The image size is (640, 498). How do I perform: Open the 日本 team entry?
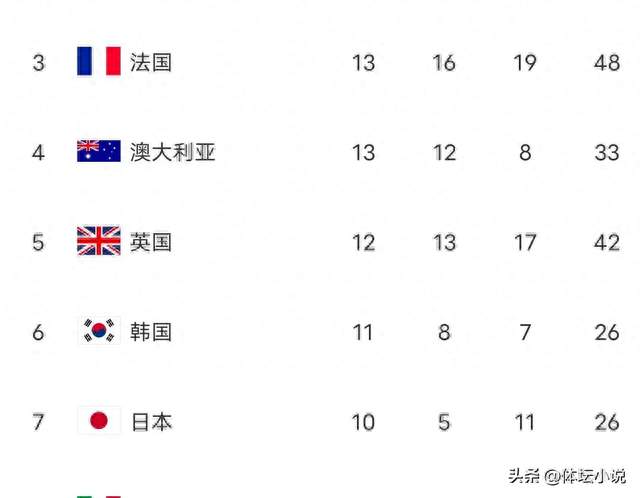point(151,422)
